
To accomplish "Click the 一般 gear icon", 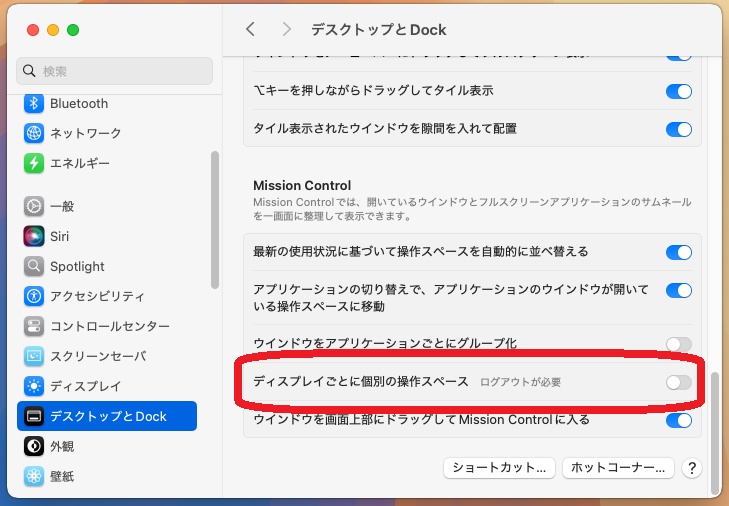I will [x=33, y=206].
